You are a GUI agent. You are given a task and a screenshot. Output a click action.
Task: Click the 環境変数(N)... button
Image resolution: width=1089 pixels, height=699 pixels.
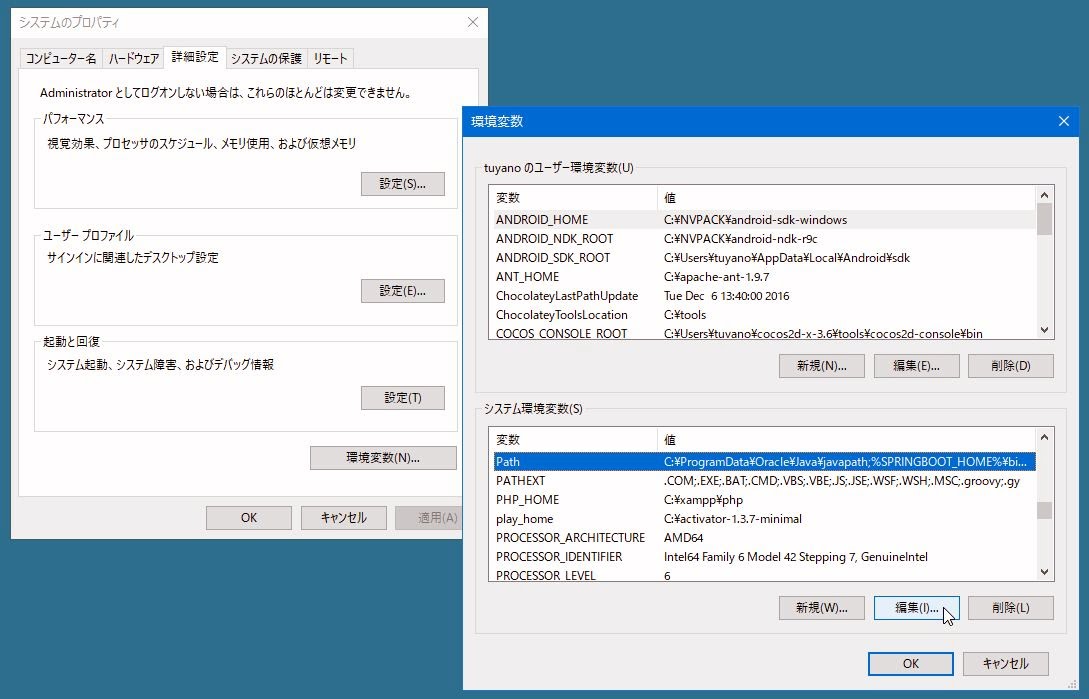click(383, 458)
